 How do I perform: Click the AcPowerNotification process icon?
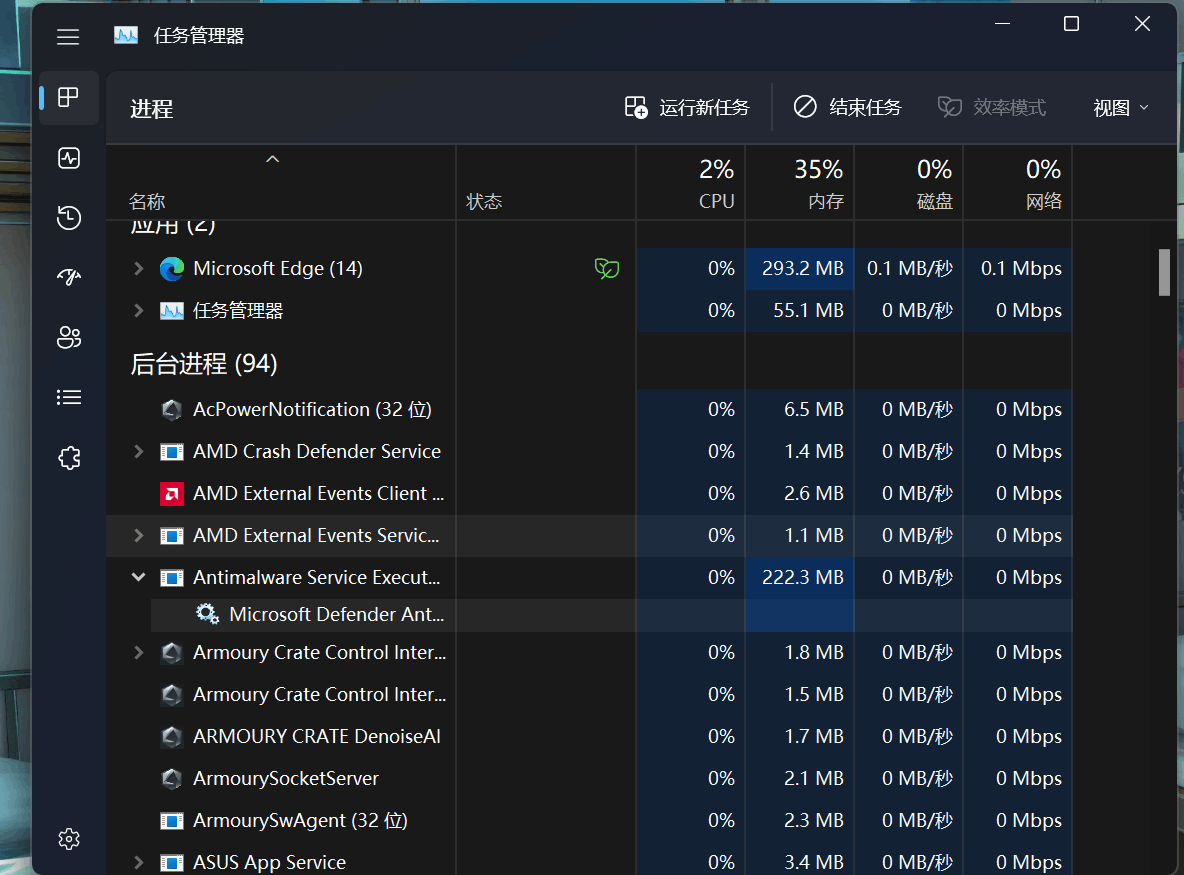click(x=172, y=410)
